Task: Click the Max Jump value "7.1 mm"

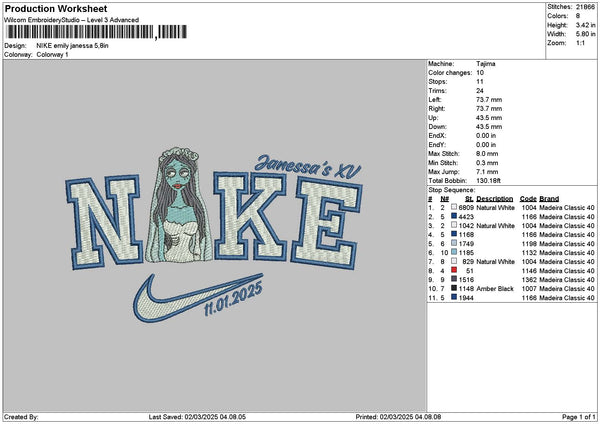Action: point(487,172)
